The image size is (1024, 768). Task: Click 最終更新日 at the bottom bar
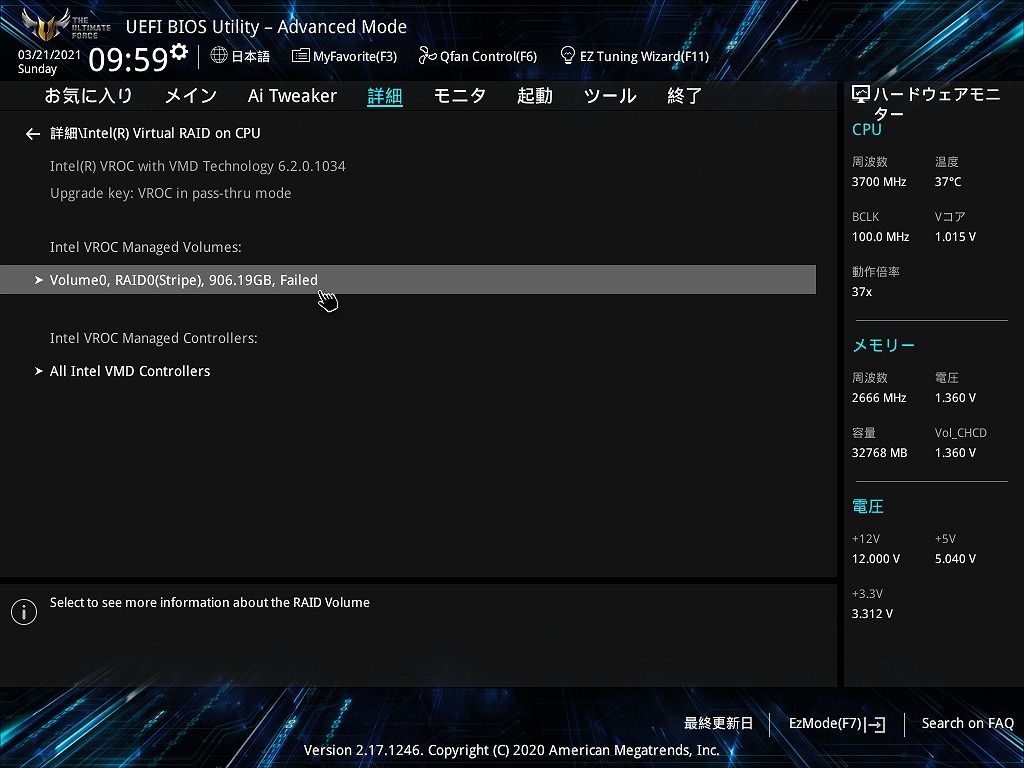coord(718,724)
